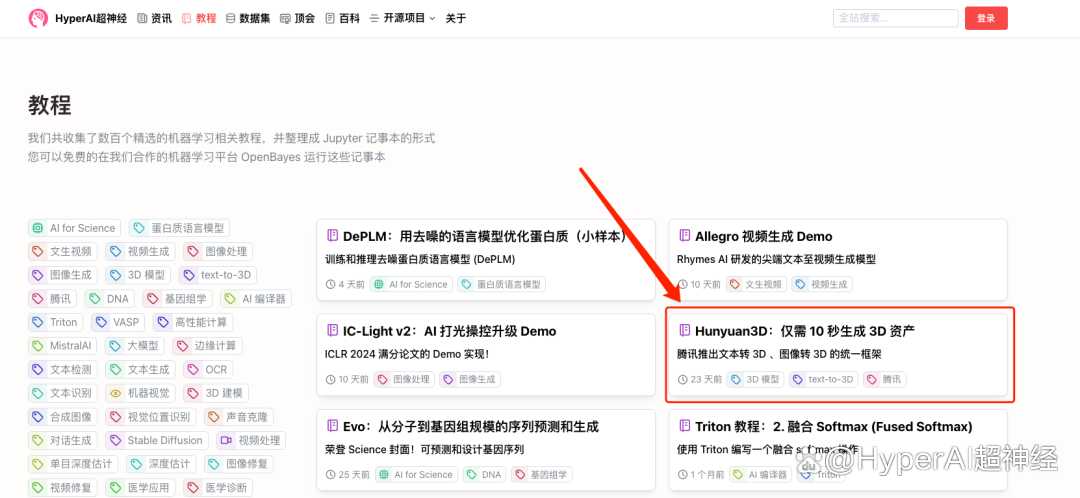1080x498 pixels.
Task: Click 腾讯 tag in Hunyuan3D card
Action: point(885,379)
